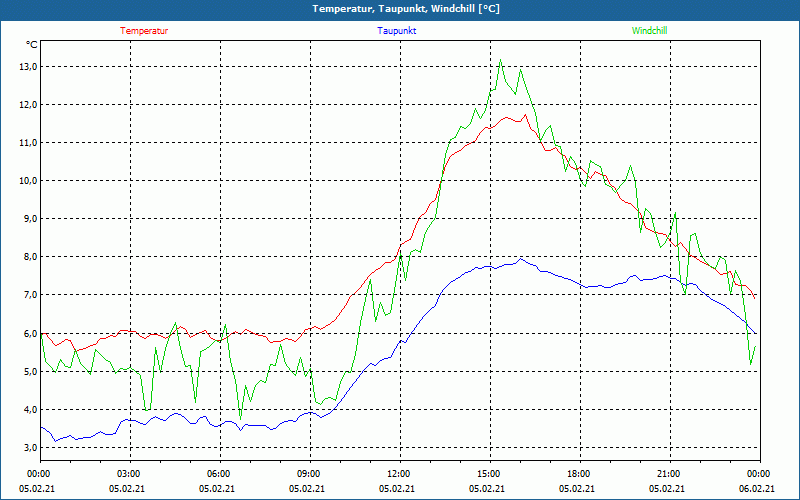
Task: Click the highest peak of the green Windchill line
Action: click(500, 61)
